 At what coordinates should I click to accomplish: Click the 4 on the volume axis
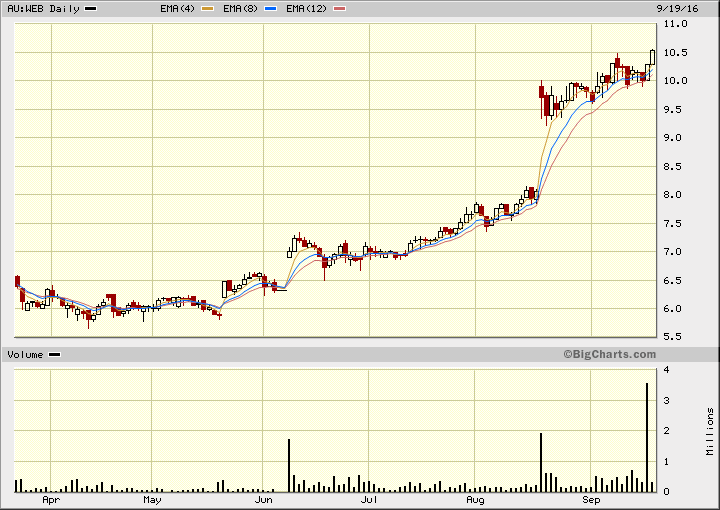666,370
